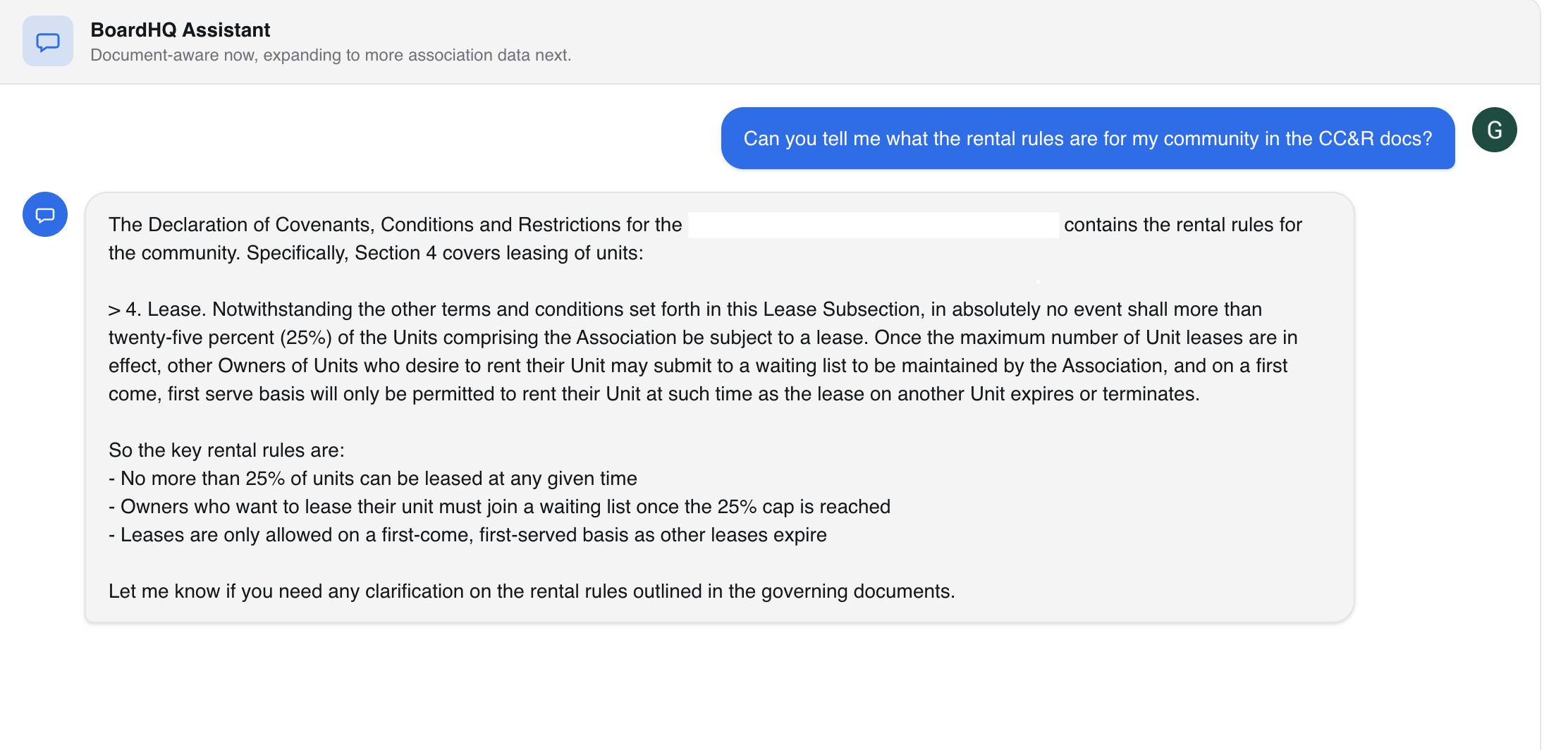Click "So the key rental rules are:"
This screenshot has width=1568, height=750.
click(226, 450)
